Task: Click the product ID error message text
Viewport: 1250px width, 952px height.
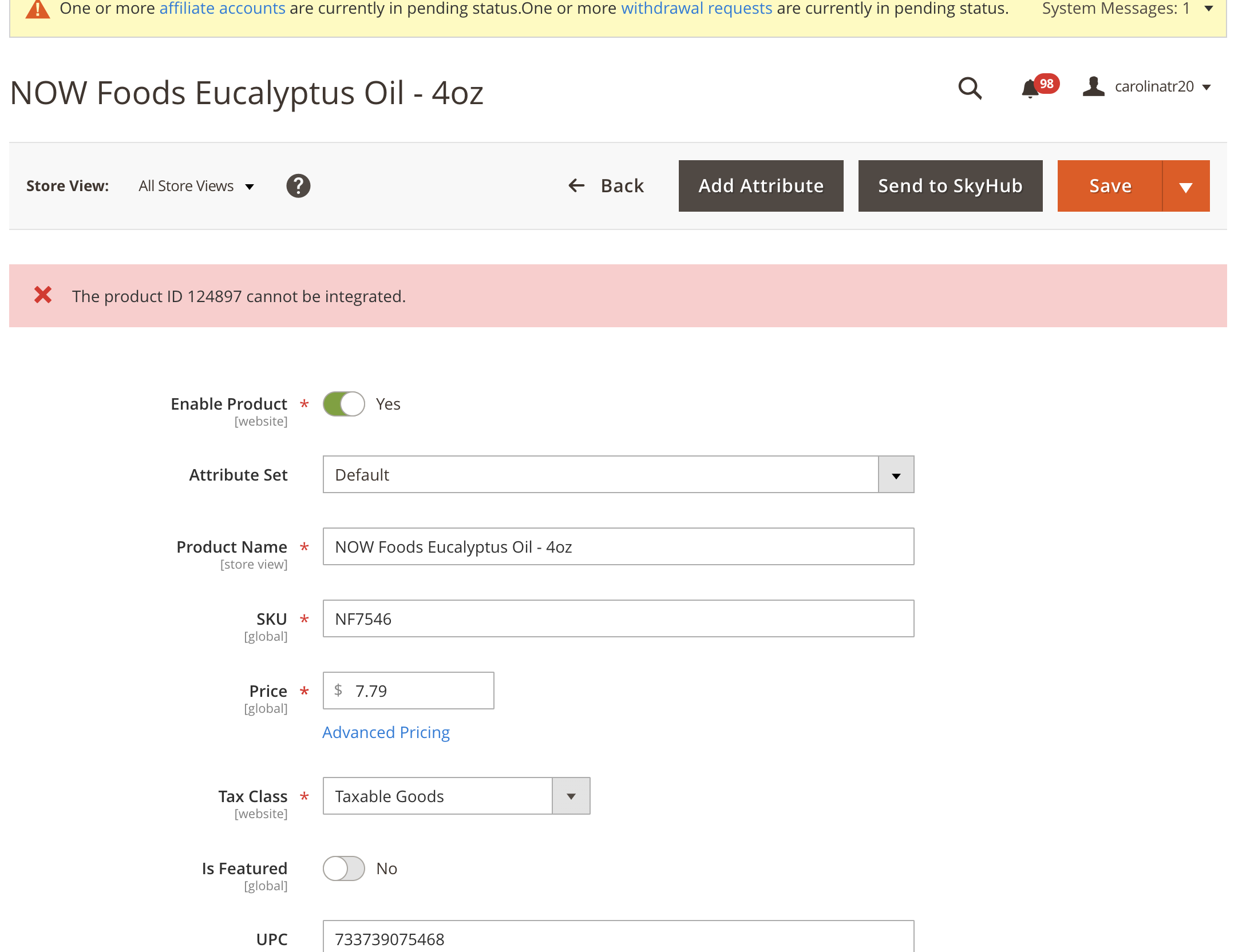Action: coord(239,296)
